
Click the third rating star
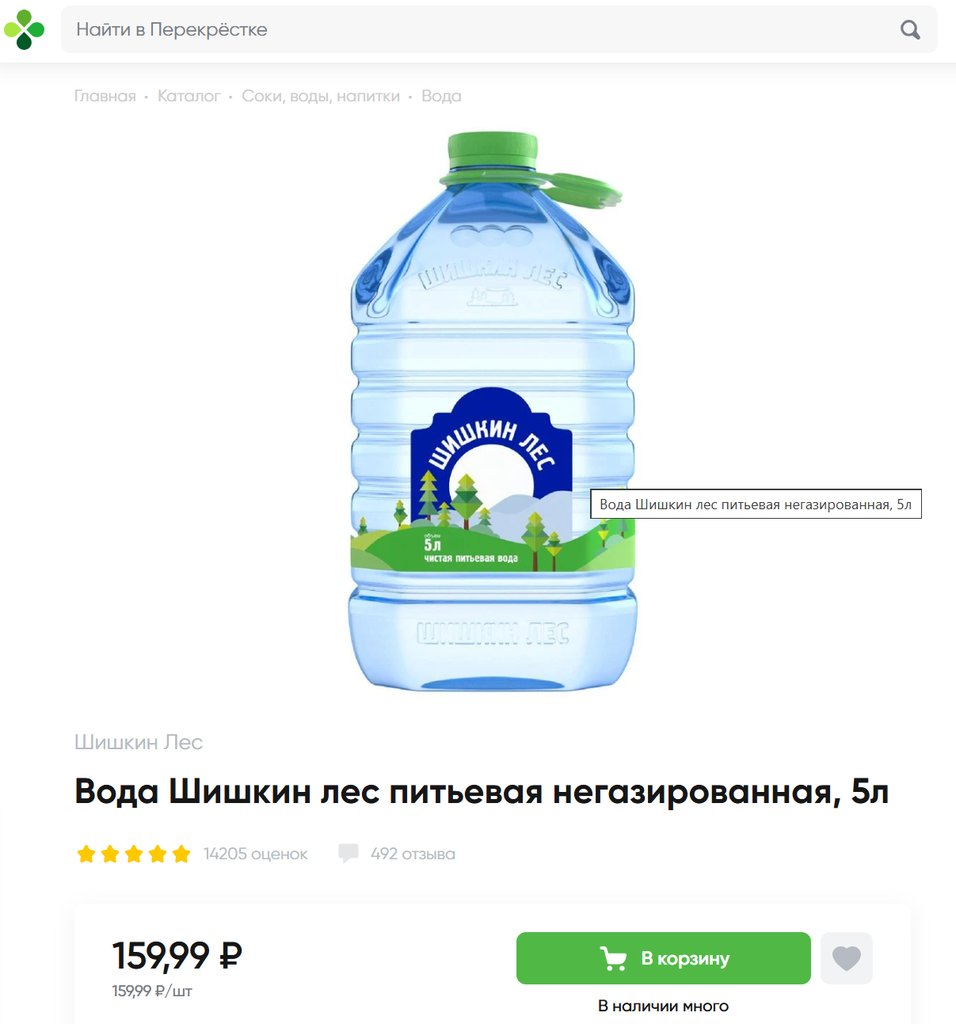134,854
